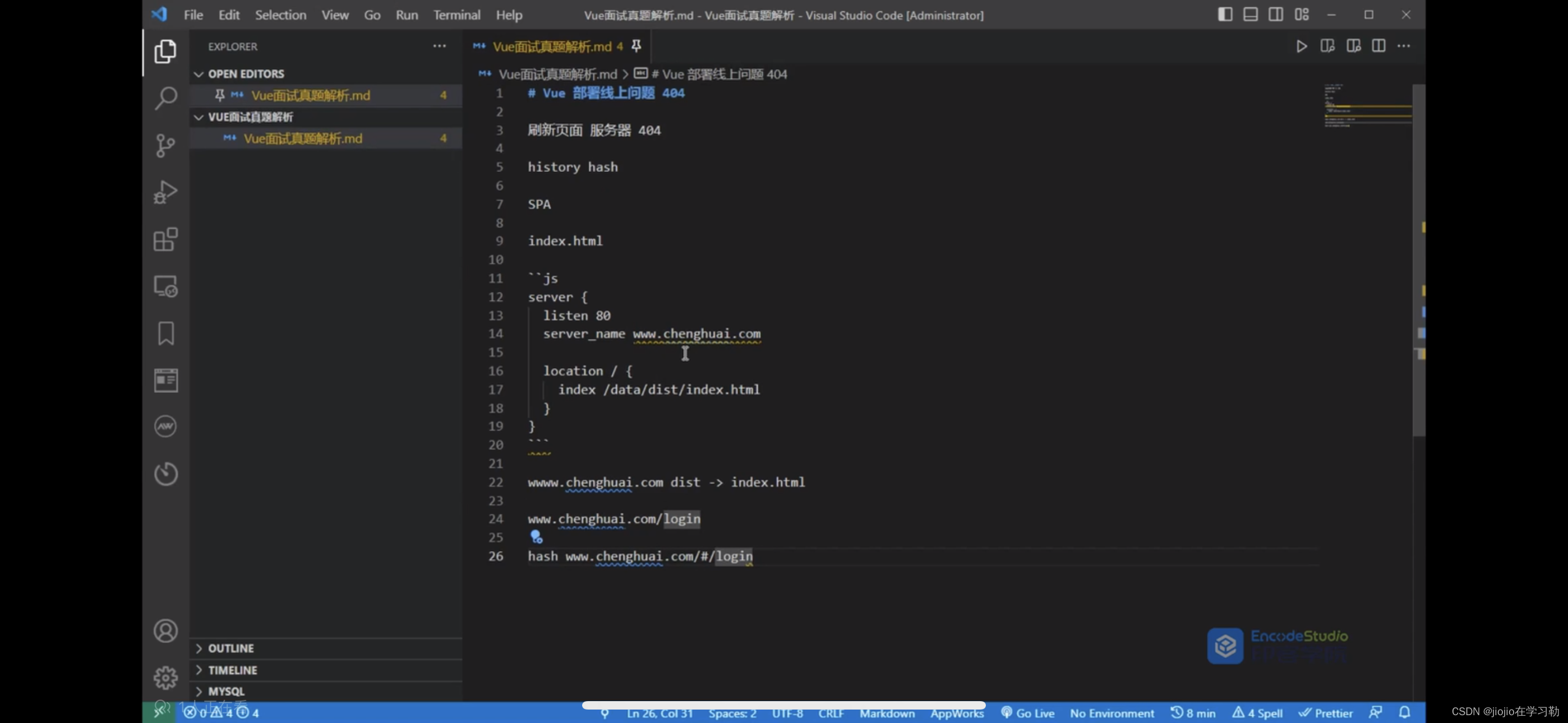Click the VS Code logo icon

(159, 14)
